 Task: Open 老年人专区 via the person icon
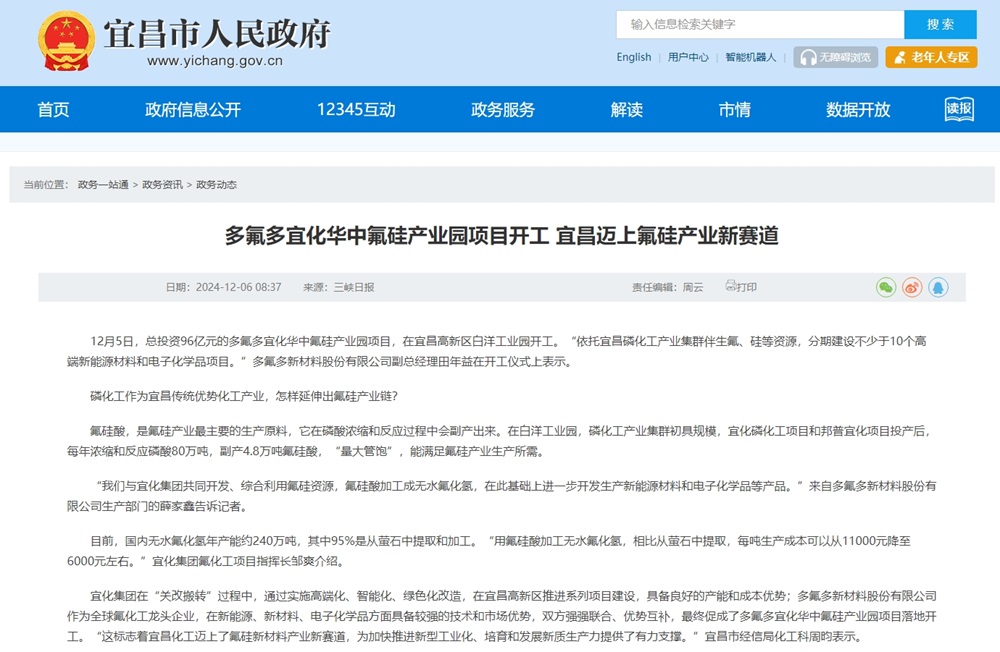[903, 57]
